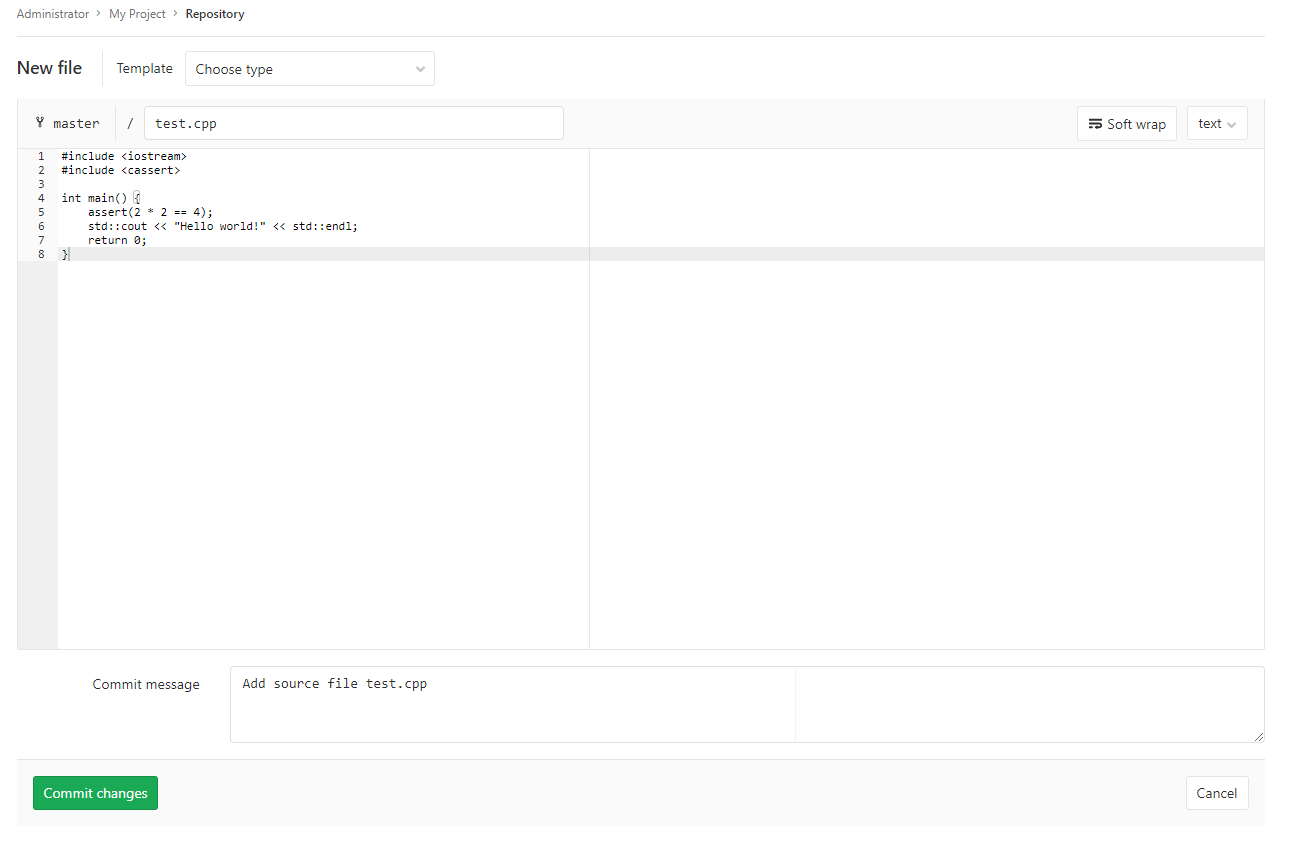Click line number 5 in the gutter
This screenshot has width=1302, height=848.
40,211
